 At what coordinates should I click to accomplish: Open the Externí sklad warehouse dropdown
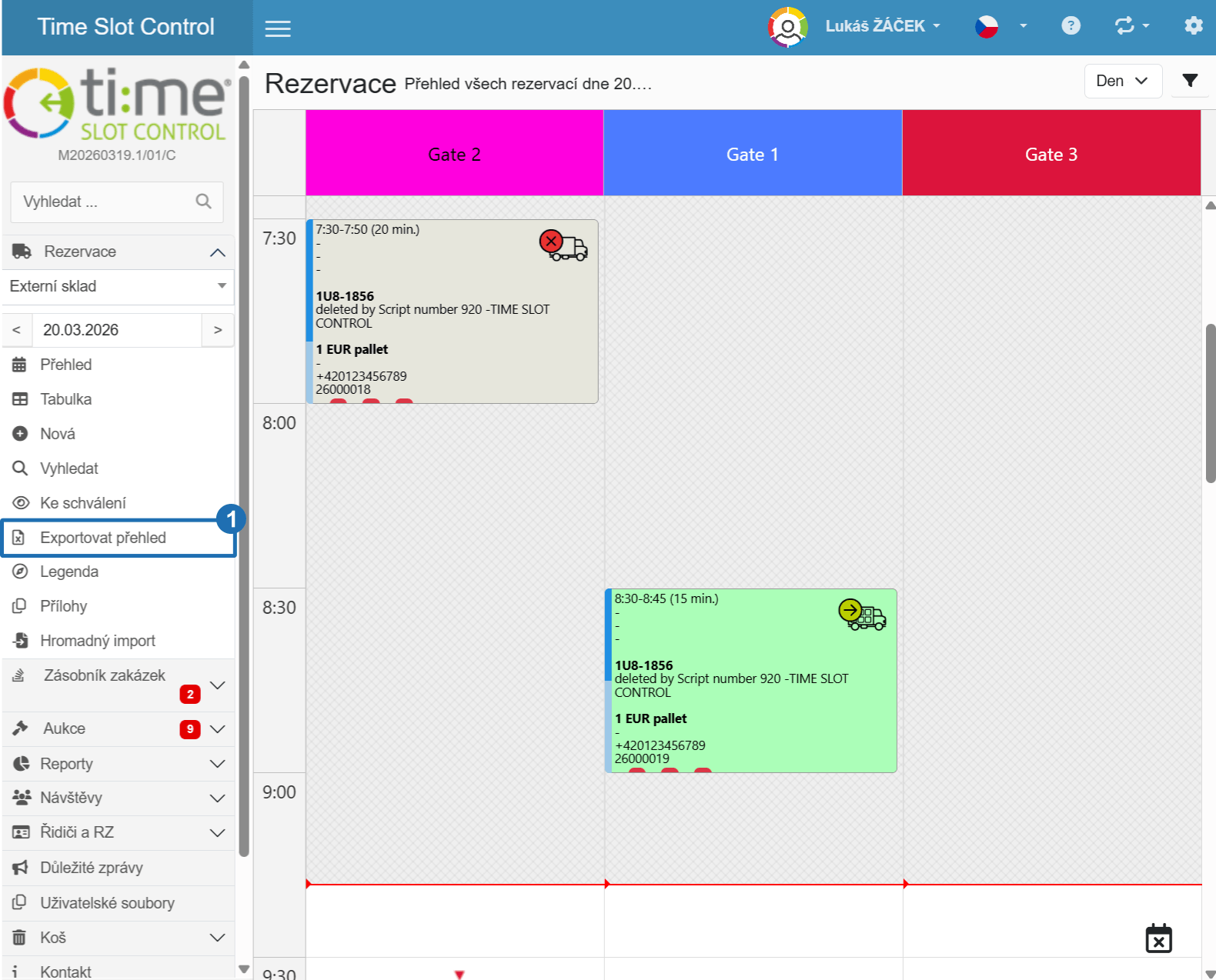(118, 286)
